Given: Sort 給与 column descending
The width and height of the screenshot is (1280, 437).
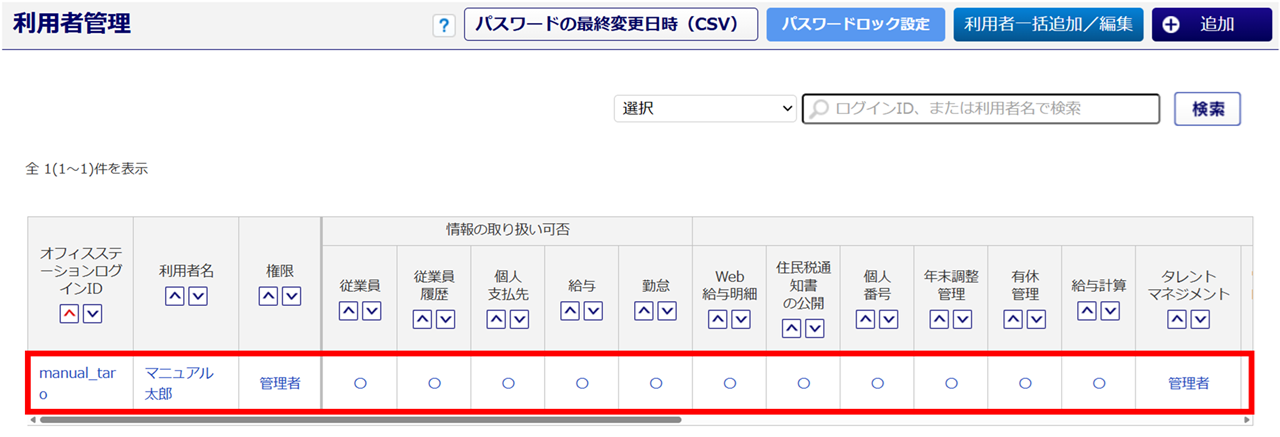Looking at the screenshot, I should point(594,311).
